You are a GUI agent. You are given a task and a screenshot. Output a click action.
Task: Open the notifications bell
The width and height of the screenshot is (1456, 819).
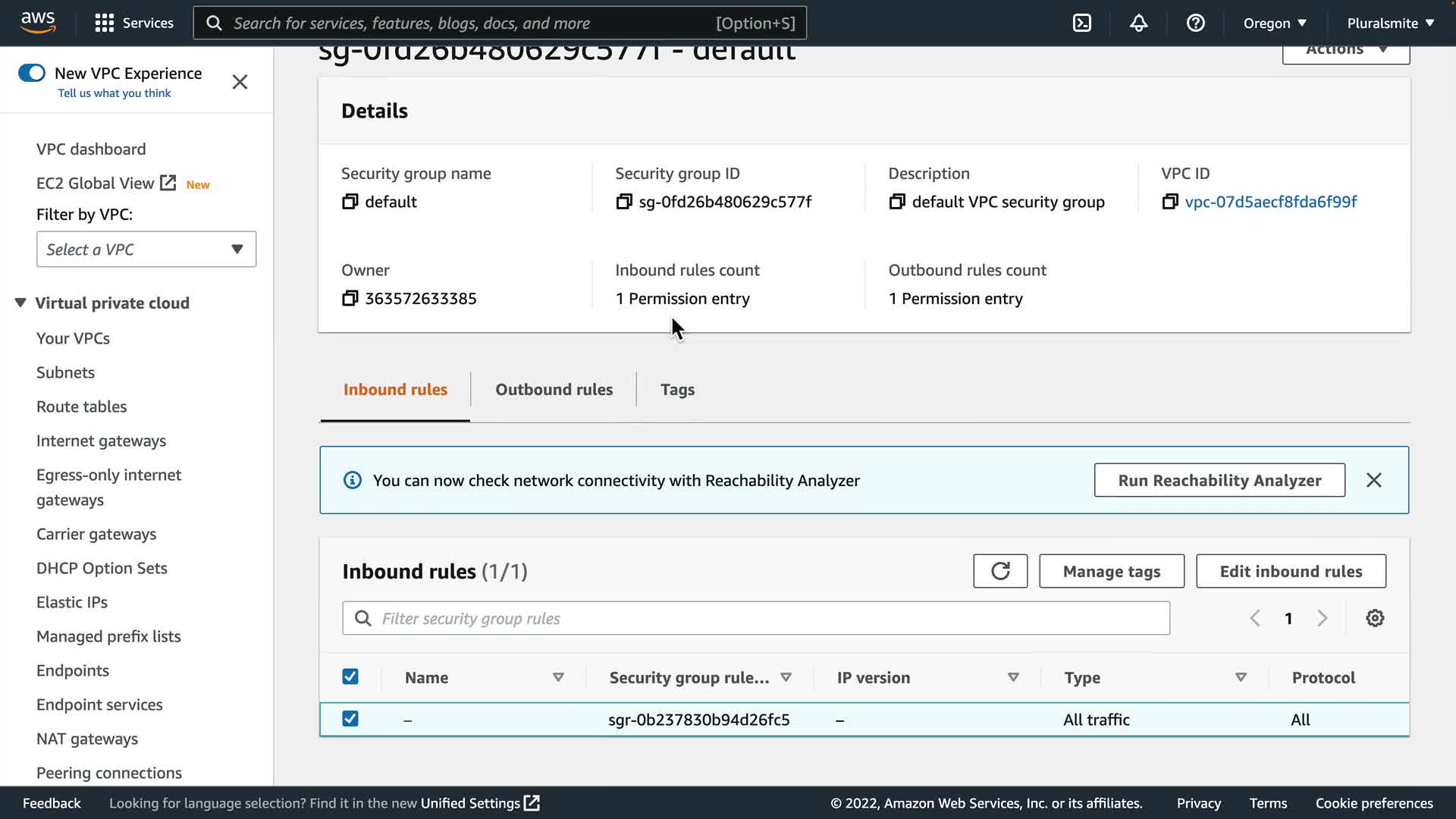pyautogui.click(x=1138, y=23)
